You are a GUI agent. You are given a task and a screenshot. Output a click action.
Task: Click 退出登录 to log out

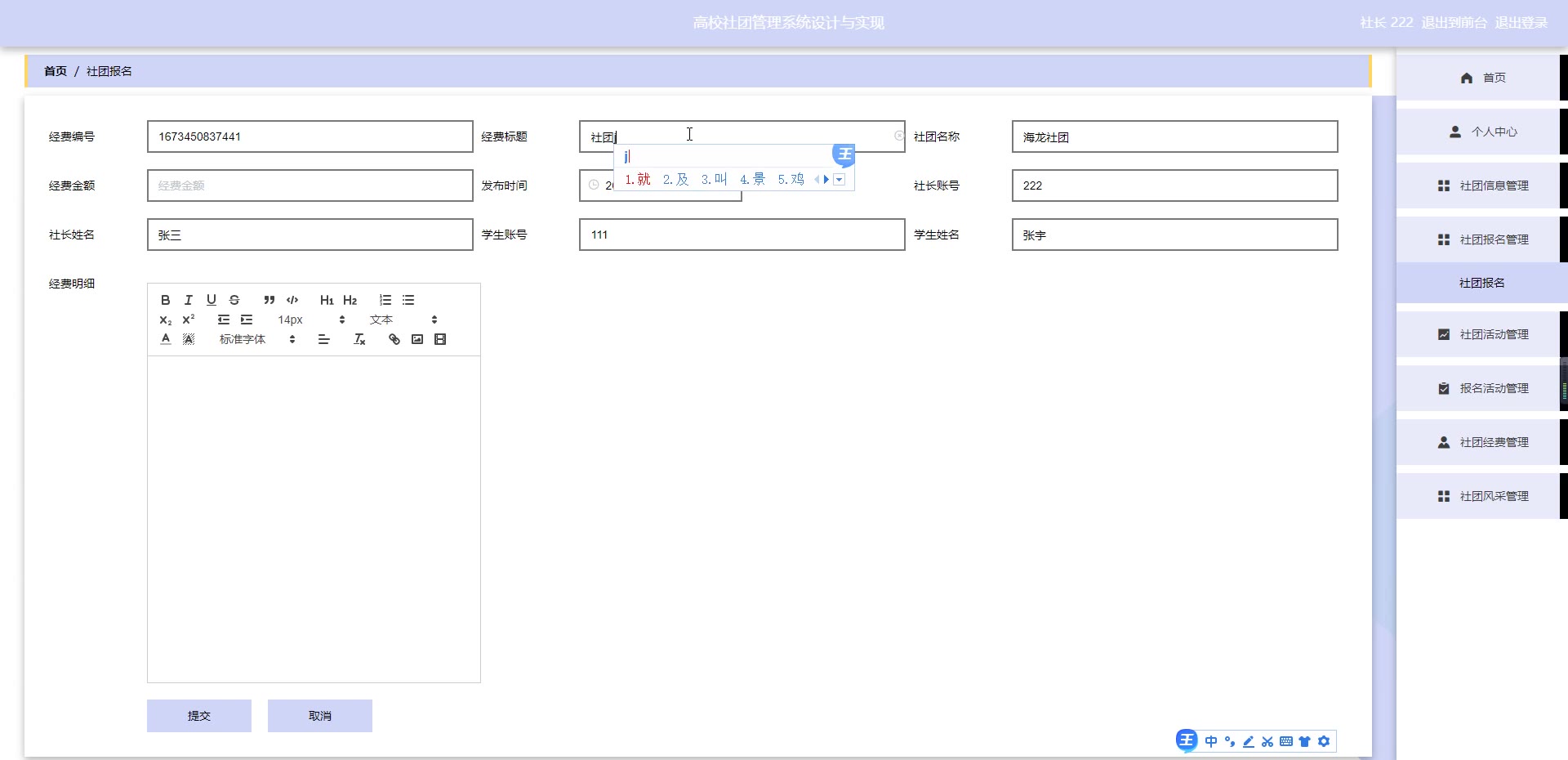point(1521,23)
